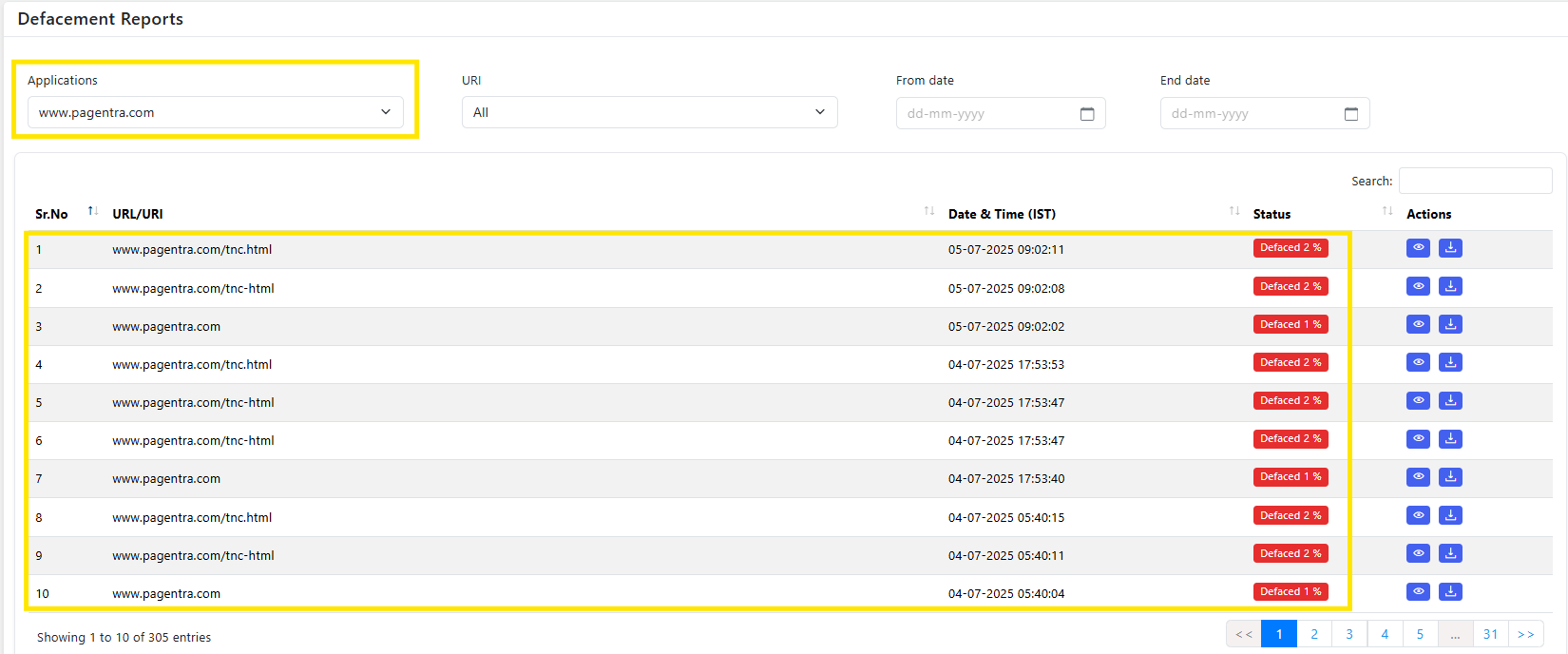Screen dimensions: 1568x654
Task: Sort by Status column arrows
Action: click(x=1387, y=211)
